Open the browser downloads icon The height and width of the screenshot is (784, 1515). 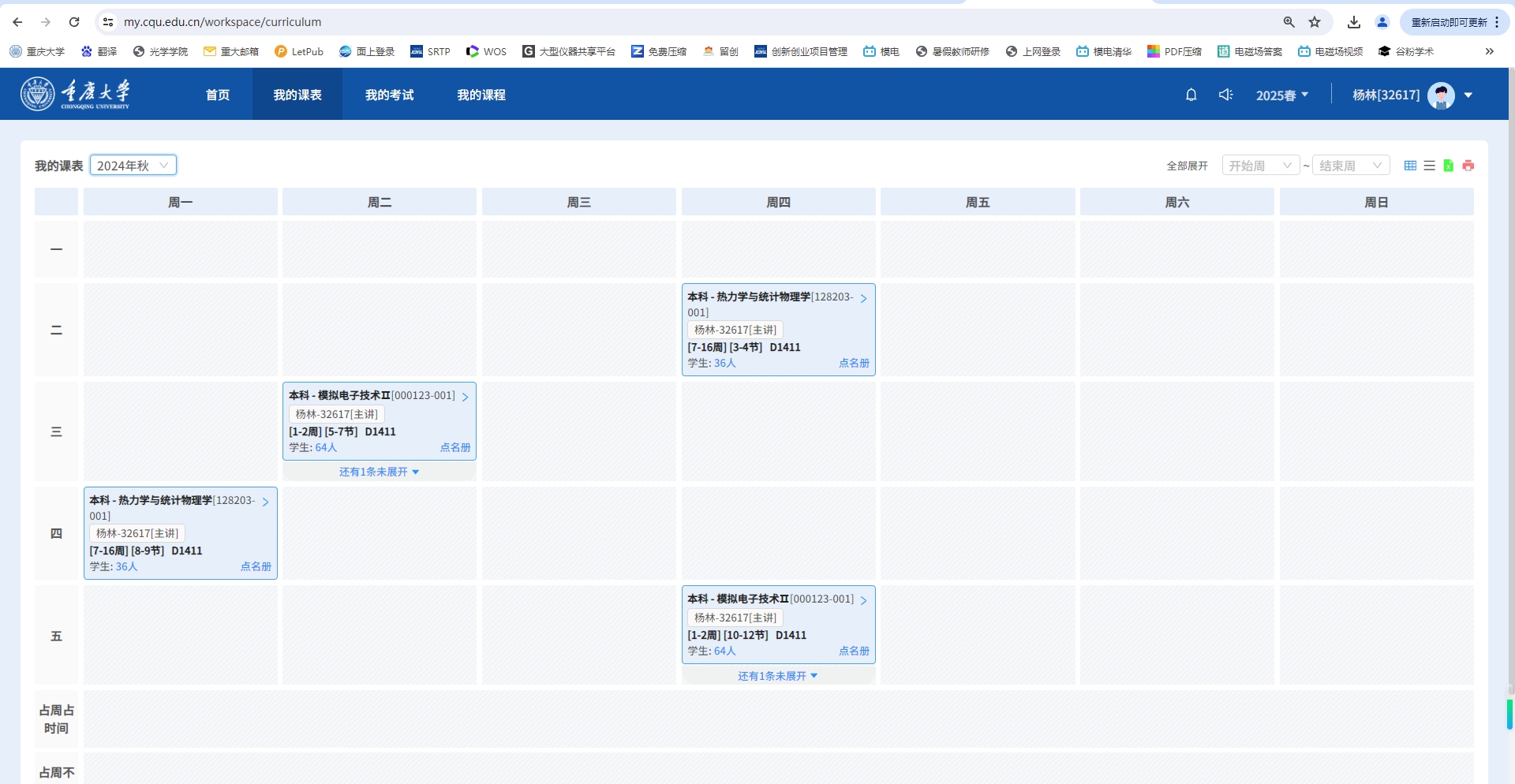1354,22
